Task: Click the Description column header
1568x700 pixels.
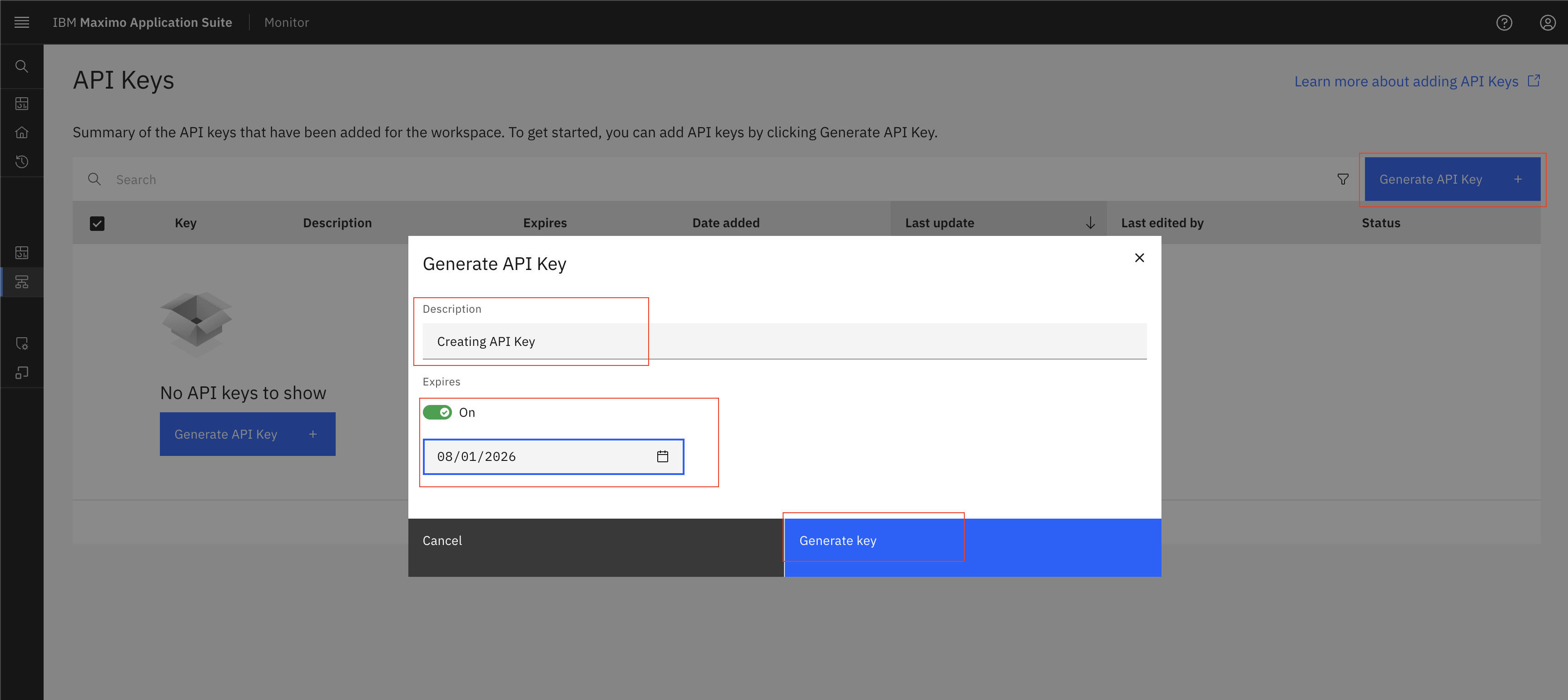Action: tap(337, 223)
